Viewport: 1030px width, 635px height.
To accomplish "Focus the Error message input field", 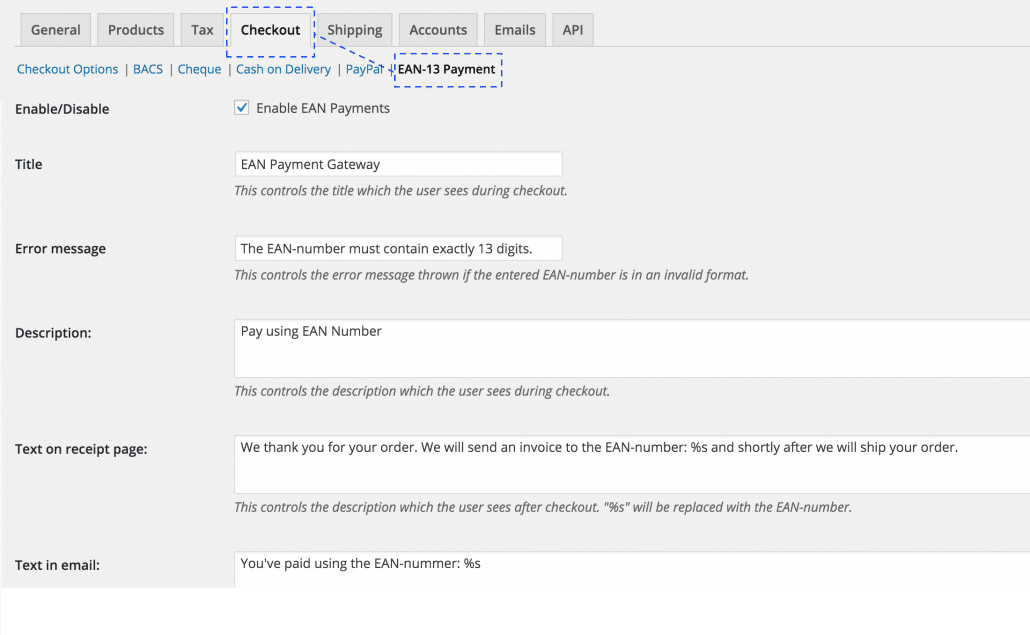I will coord(399,248).
